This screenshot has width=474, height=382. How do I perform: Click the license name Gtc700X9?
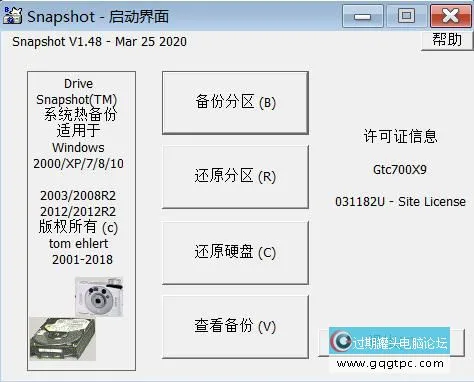(400, 170)
